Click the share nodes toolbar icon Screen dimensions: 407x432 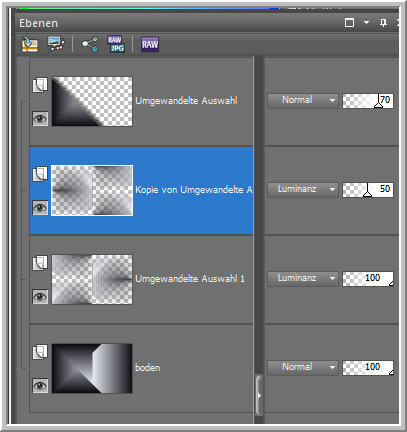pos(90,44)
